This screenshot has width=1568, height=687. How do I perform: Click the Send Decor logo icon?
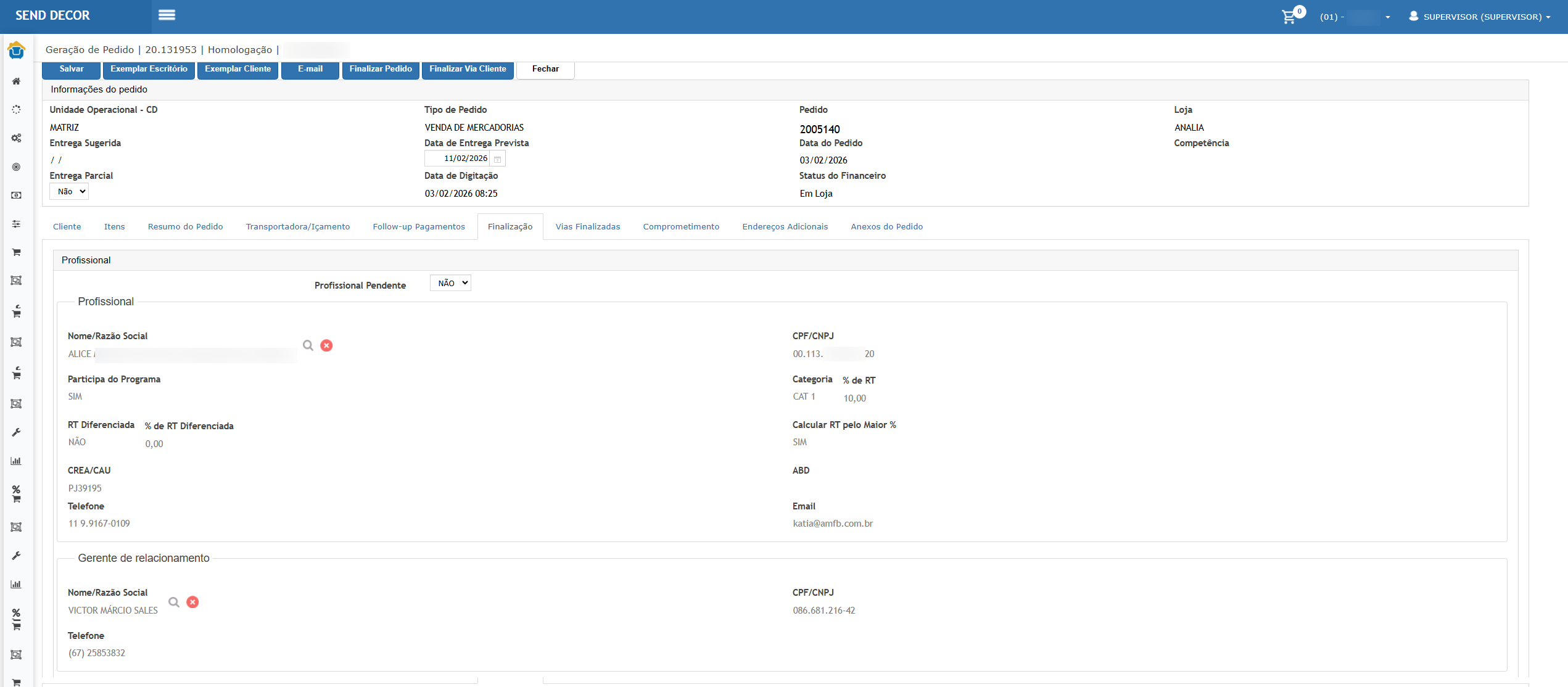(17, 51)
